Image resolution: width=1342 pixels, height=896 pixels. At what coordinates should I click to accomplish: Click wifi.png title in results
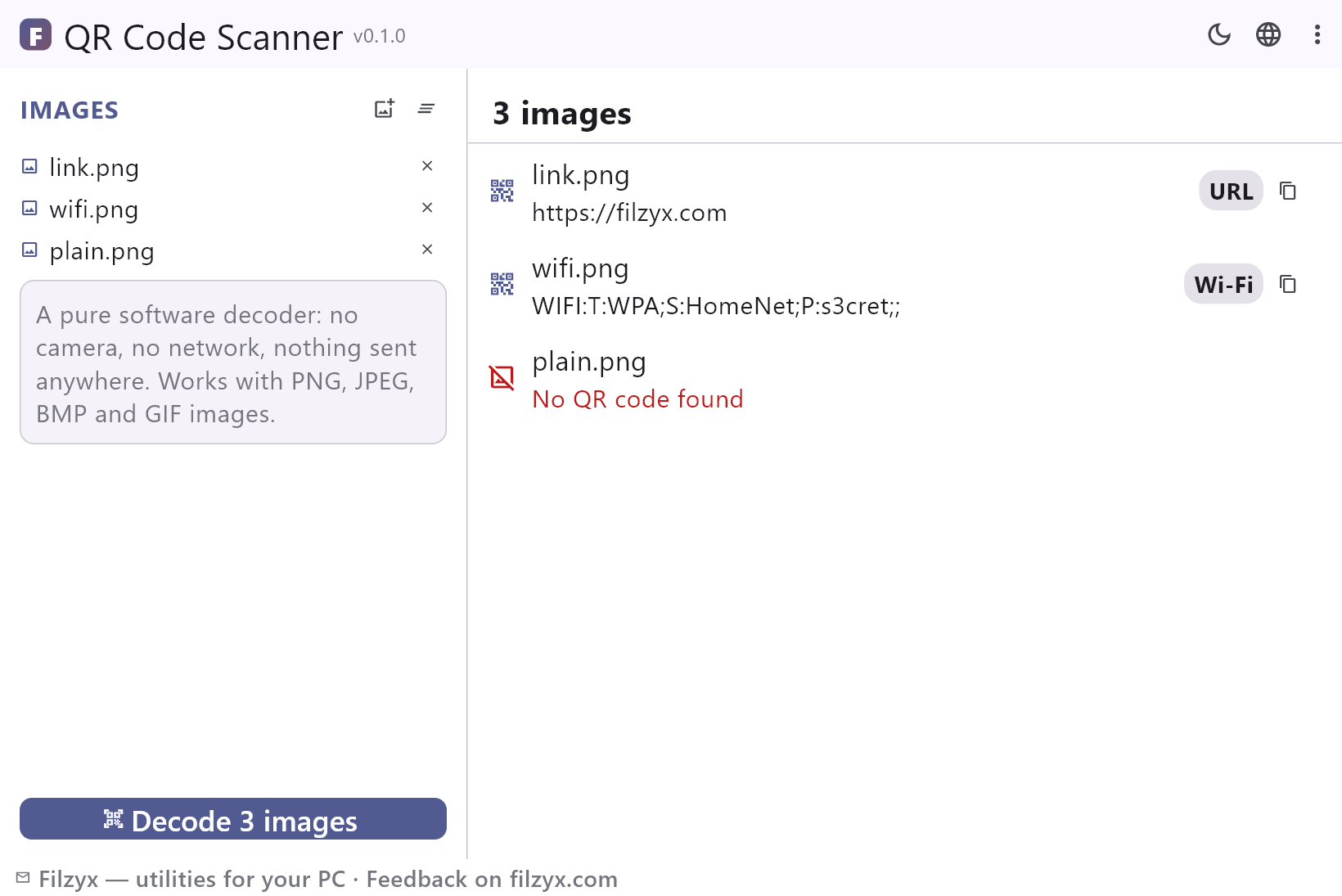coord(581,268)
